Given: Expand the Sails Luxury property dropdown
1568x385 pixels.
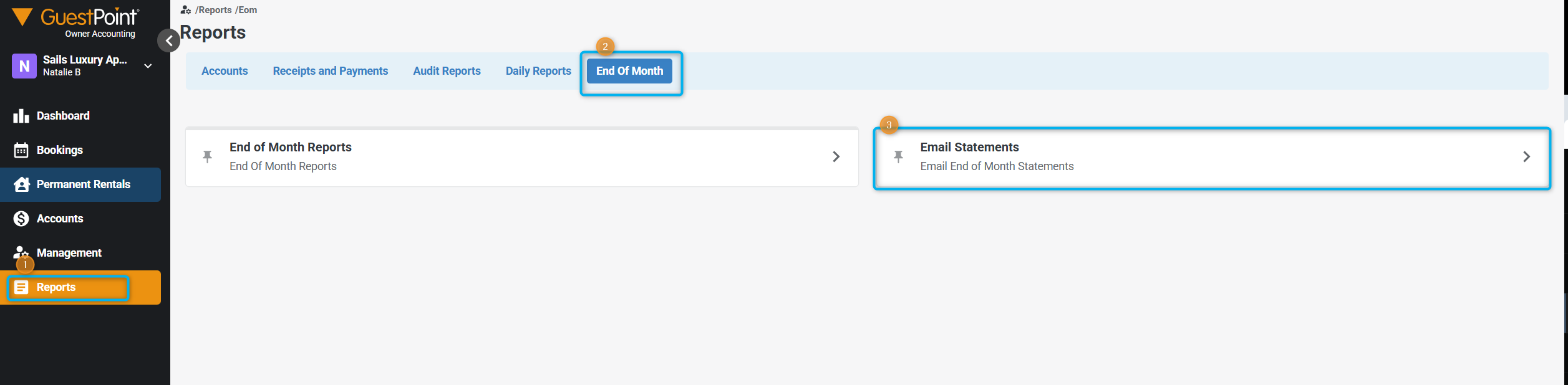Looking at the screenshot, I should (x=148, y=66).
